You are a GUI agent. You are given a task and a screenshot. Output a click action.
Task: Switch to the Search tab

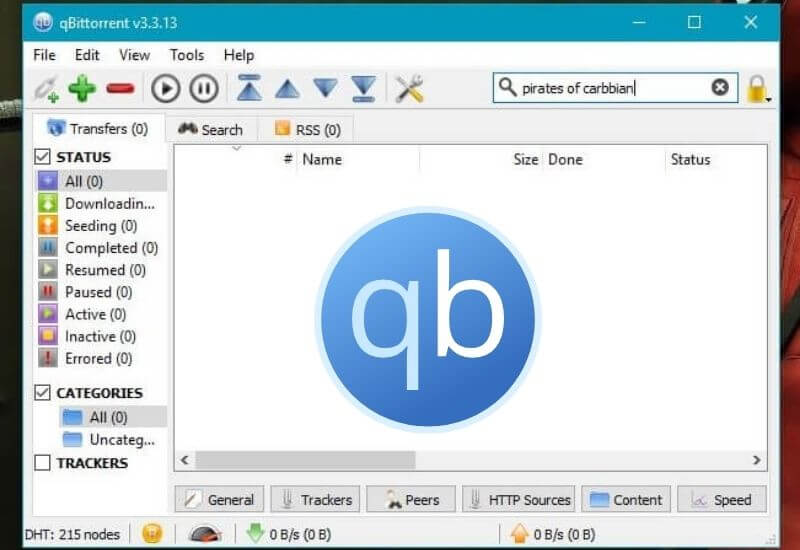(210, 129)
